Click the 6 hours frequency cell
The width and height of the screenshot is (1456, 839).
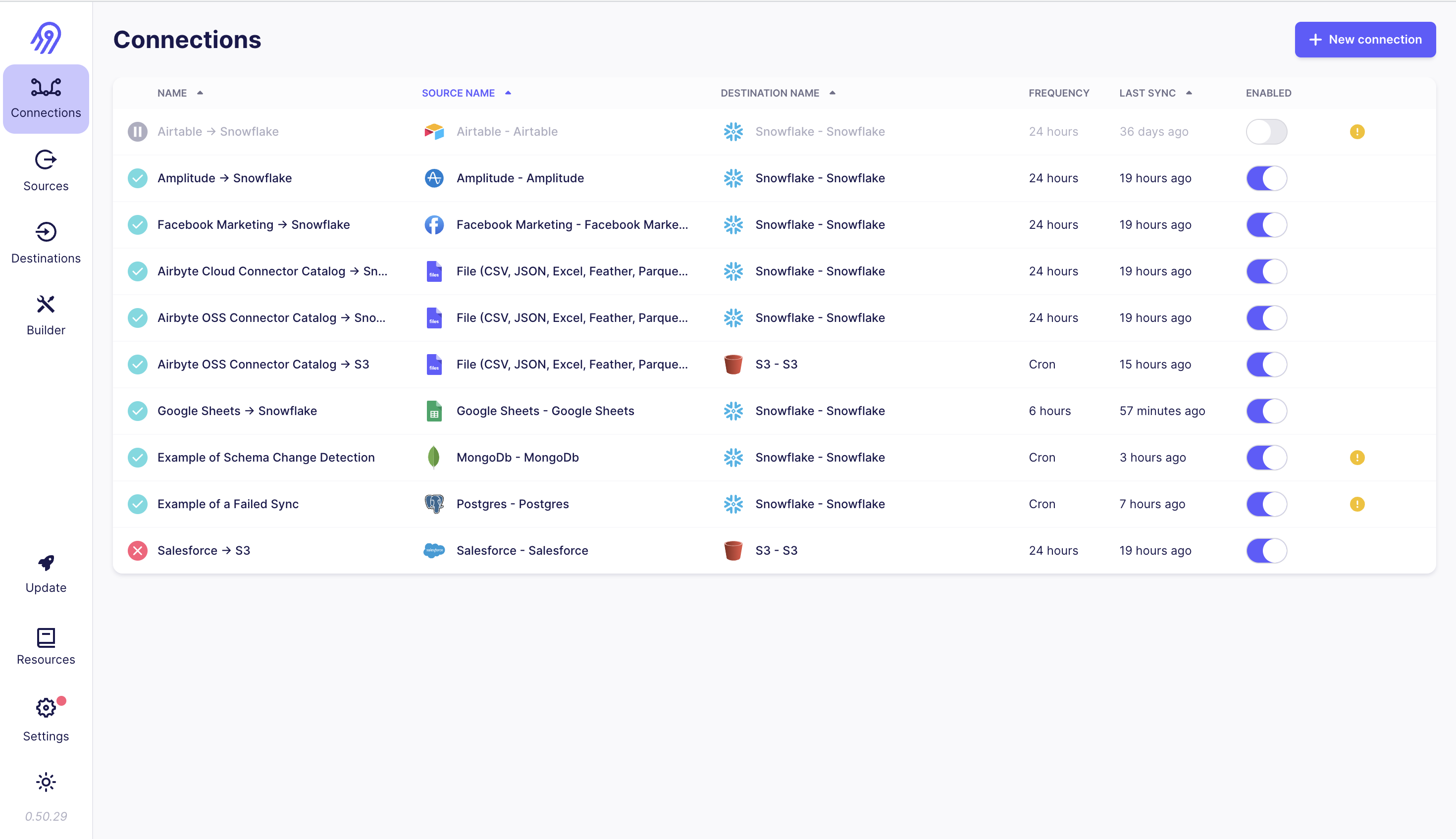click(1049, 412)
